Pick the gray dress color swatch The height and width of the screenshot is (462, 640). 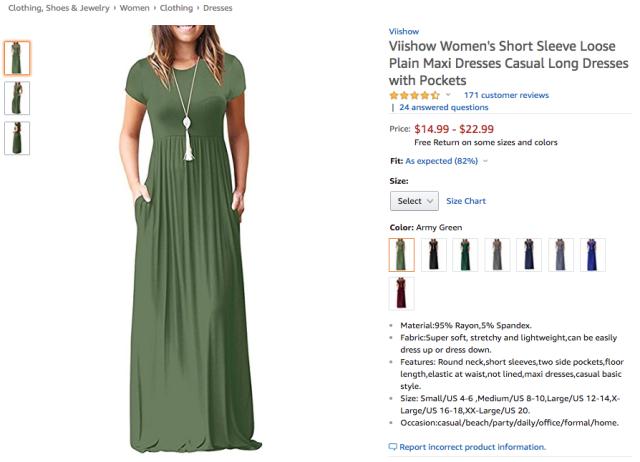497,255
